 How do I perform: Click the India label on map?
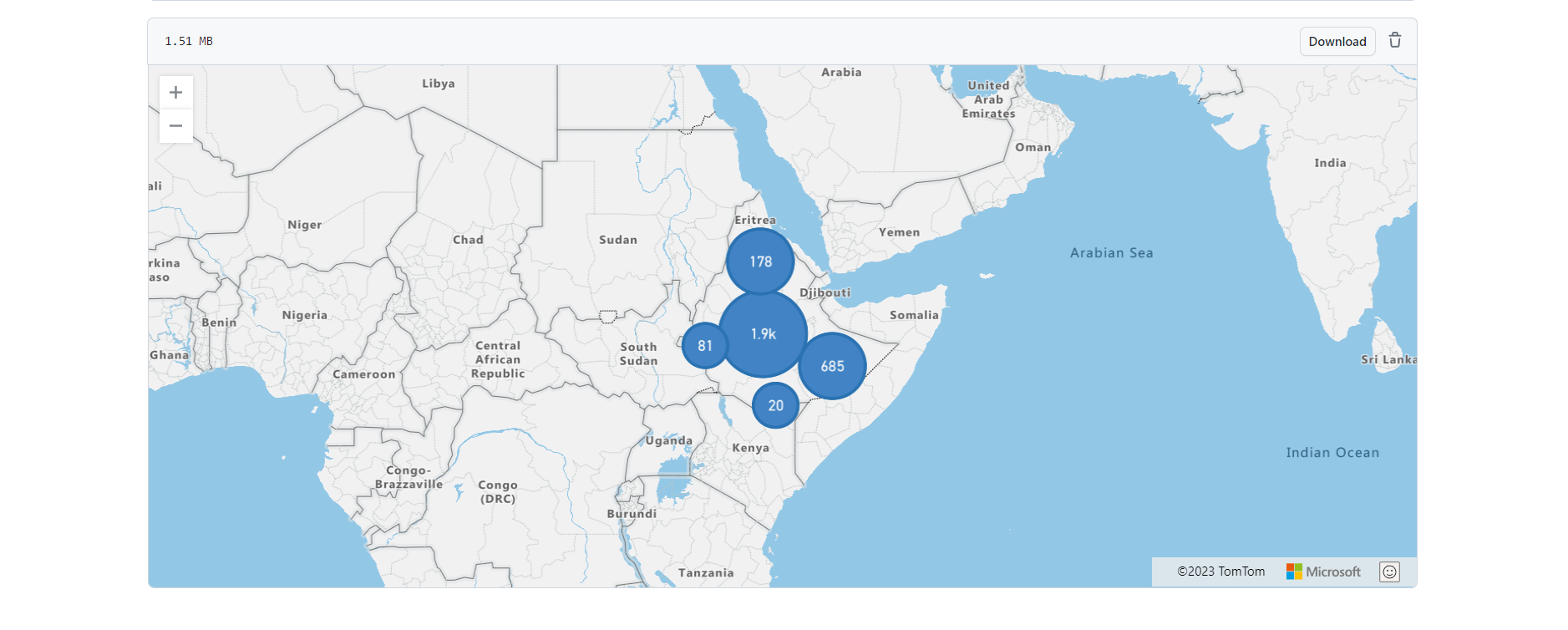click(x=1330, y=163)
